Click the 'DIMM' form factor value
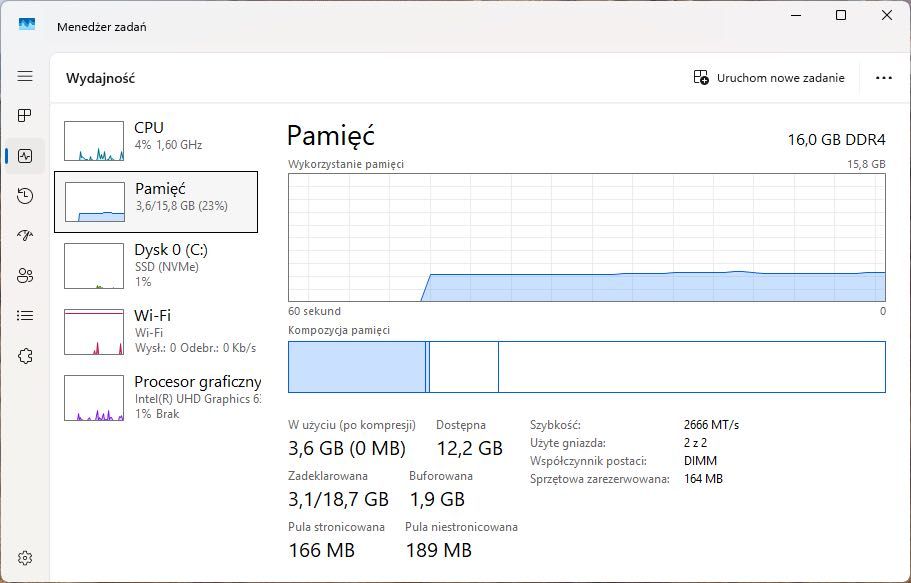The height and width of the screenshot is (583, 911). [x=701, y=461]
